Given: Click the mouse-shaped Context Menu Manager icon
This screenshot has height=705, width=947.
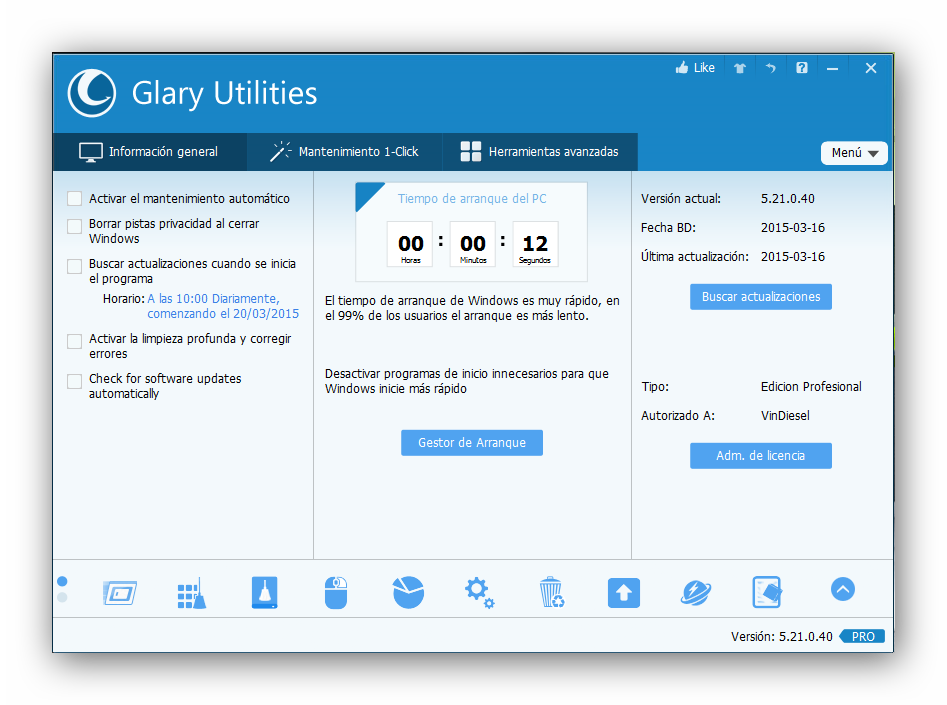Looking at the screenshot, I should pyautogui.click(x=336, y=592).
